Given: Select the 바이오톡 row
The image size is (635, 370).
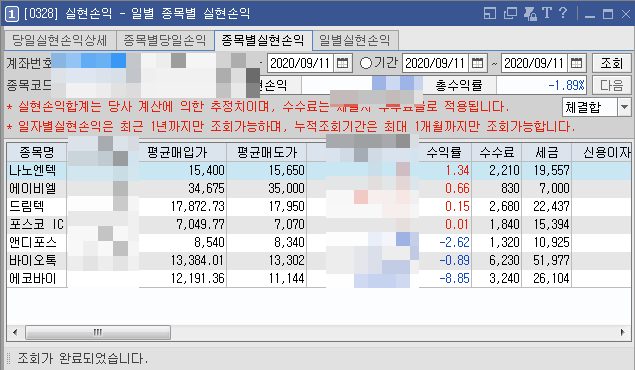Looking at the screenshot, I should pos(319,260).
